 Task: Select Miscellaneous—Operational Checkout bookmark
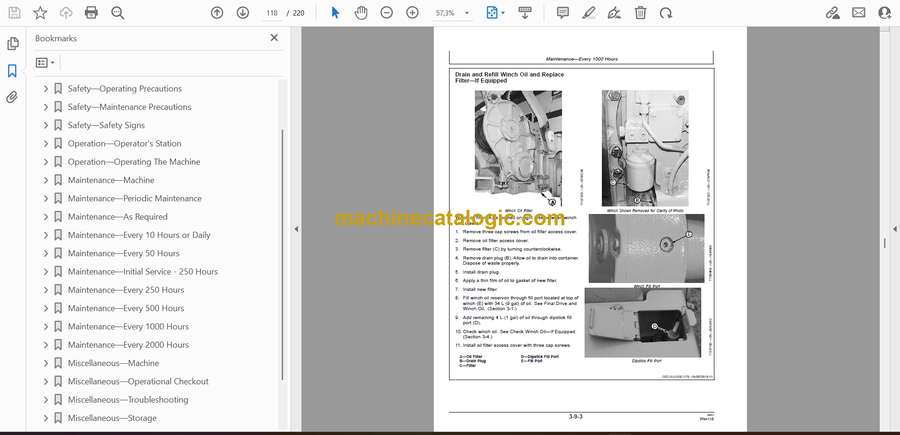138,382
